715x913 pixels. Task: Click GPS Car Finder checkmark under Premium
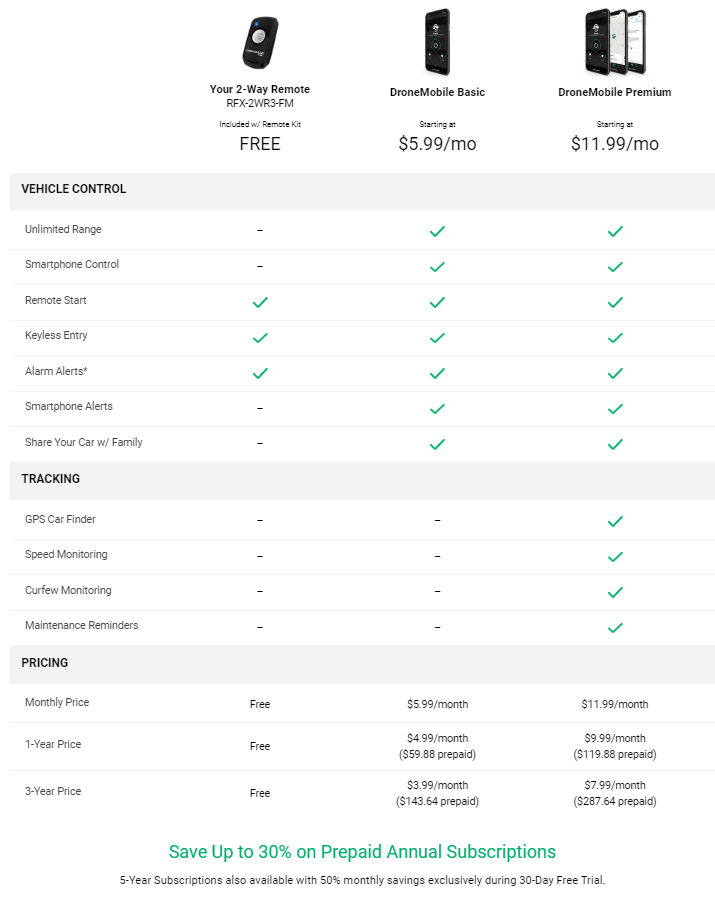tap(615, 521)
